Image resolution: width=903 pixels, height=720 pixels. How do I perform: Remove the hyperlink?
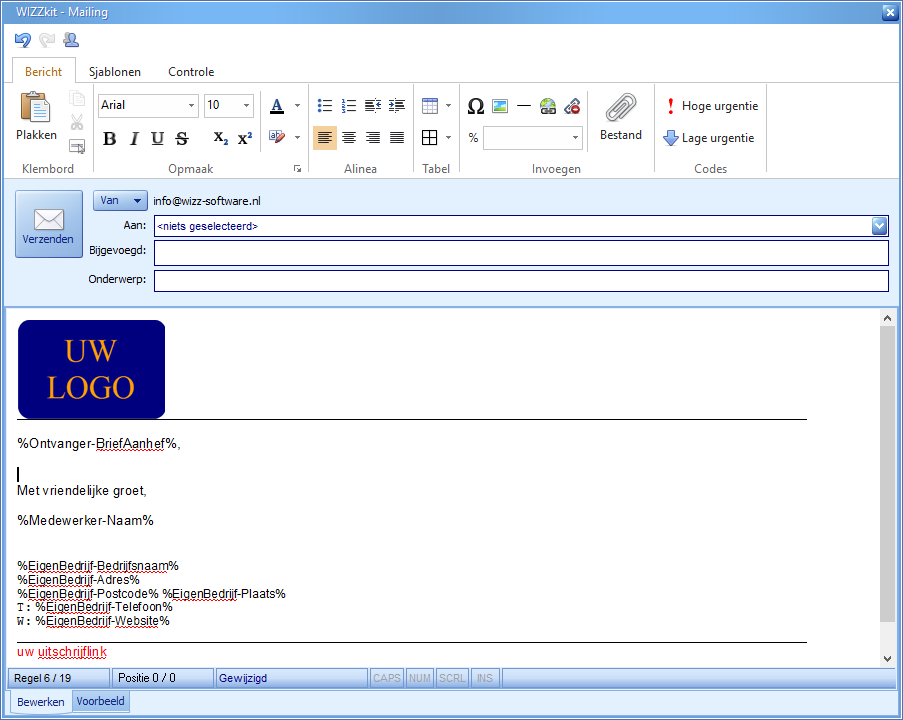[x=572, y=104]
